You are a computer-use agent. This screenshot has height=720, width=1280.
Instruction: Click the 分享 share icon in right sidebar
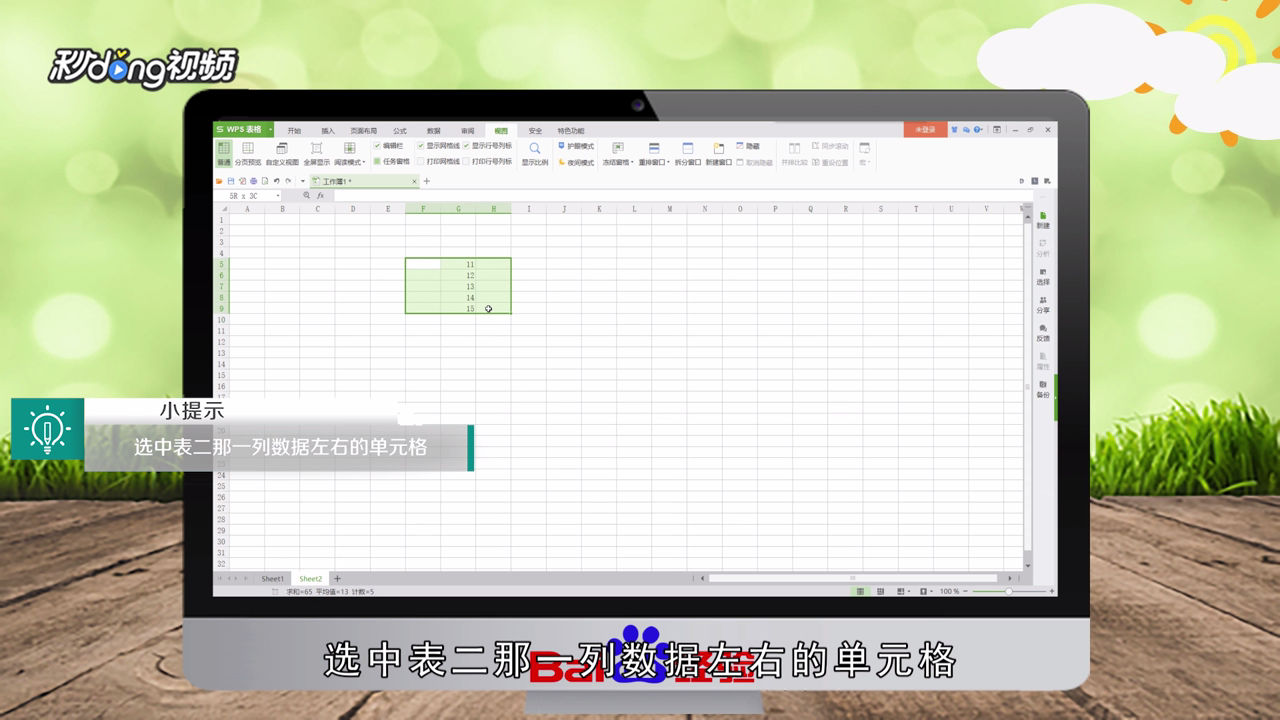tap(1040, 305)
